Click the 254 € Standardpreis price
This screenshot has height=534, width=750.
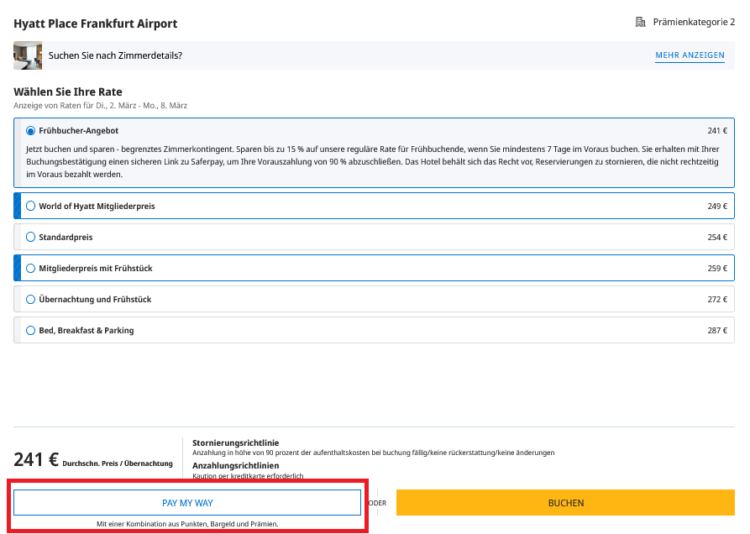pos(717,237)
